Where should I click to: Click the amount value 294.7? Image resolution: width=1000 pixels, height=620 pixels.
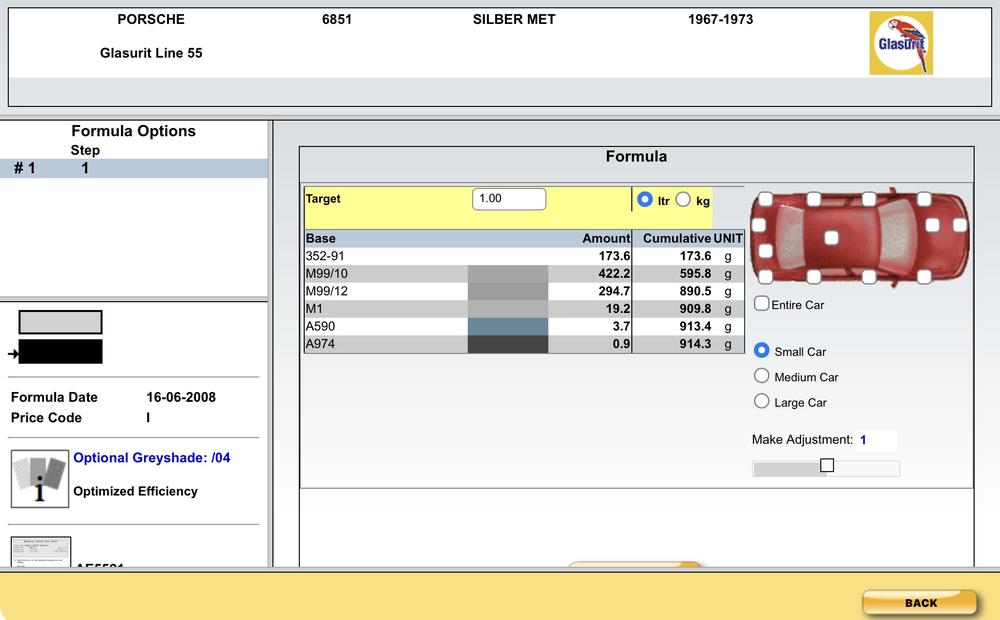(x=614, y=292)
